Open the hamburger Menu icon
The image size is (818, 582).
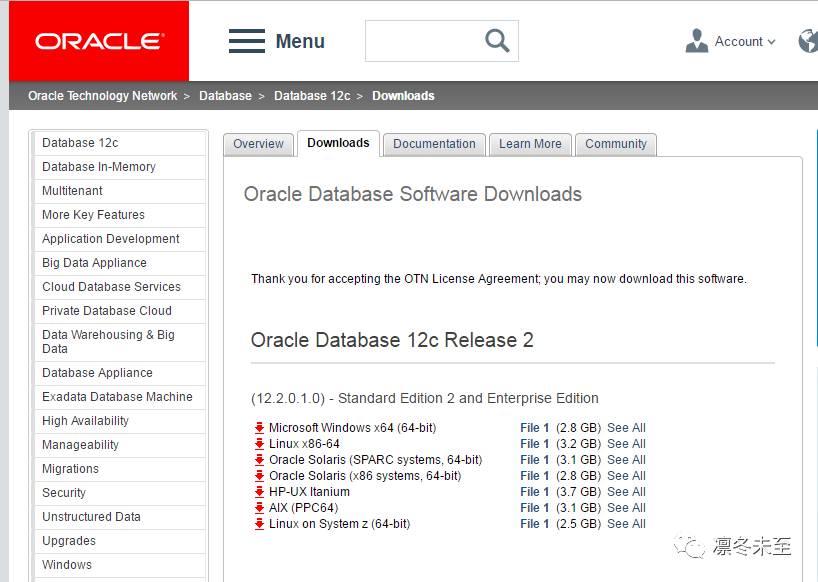click(x=247, y=41)
